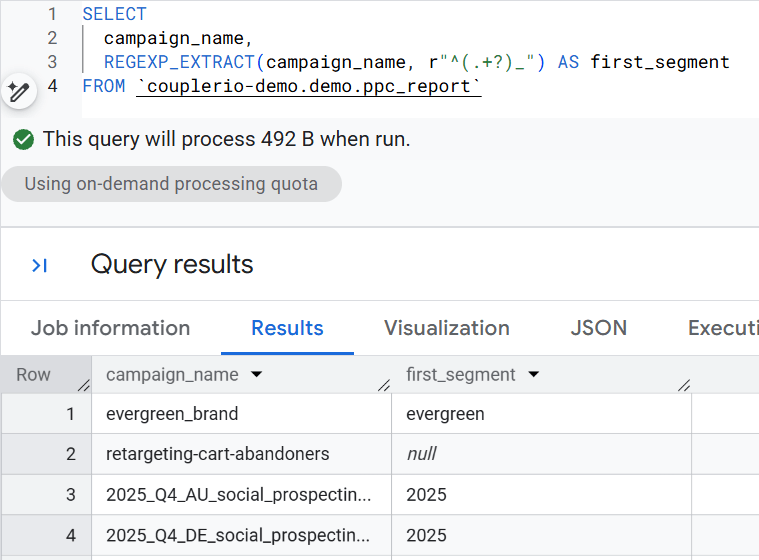759x560 pixels.
Task: Collapse the Query results panel arrow icon
Action: point(39,265)
